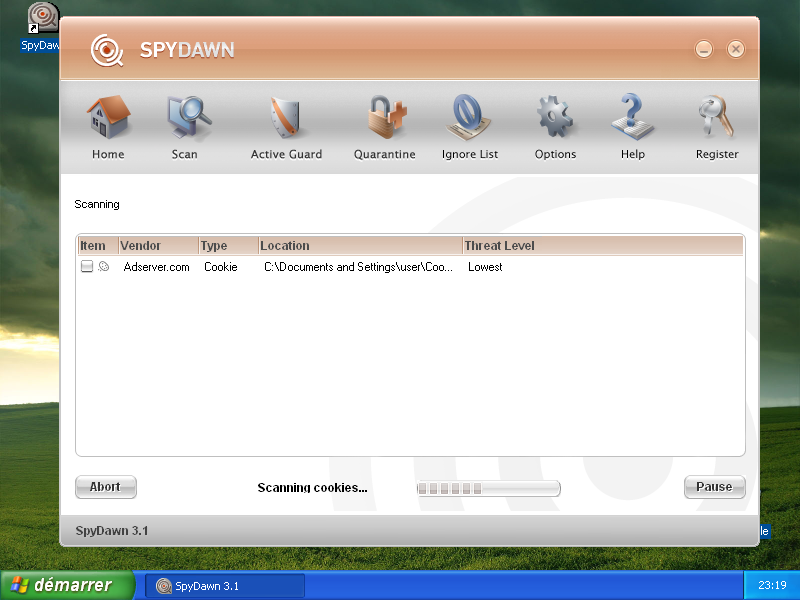This screenshot has width=800, height=600.
Task: Start a scan via magnifier monitor icon
Action: coord(189,117)
